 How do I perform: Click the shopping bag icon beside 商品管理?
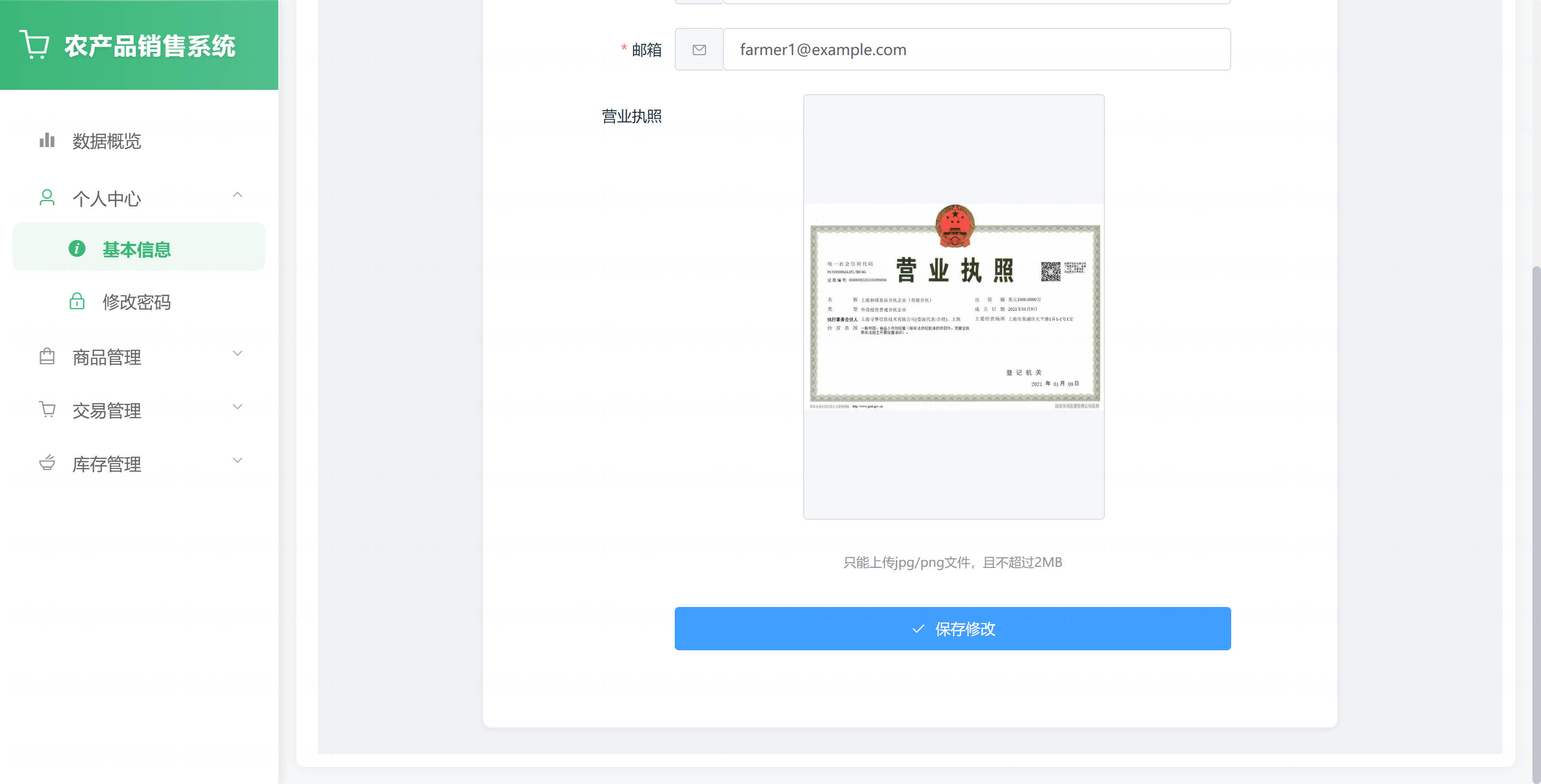[47, 356]
